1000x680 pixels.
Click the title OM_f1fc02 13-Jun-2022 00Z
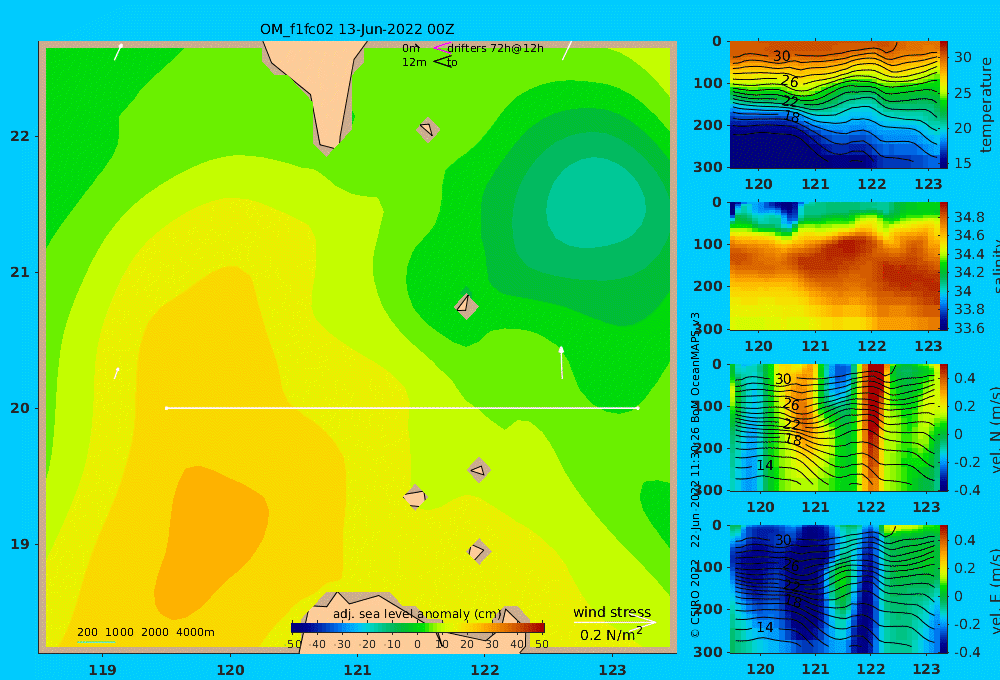coord(357,29)
